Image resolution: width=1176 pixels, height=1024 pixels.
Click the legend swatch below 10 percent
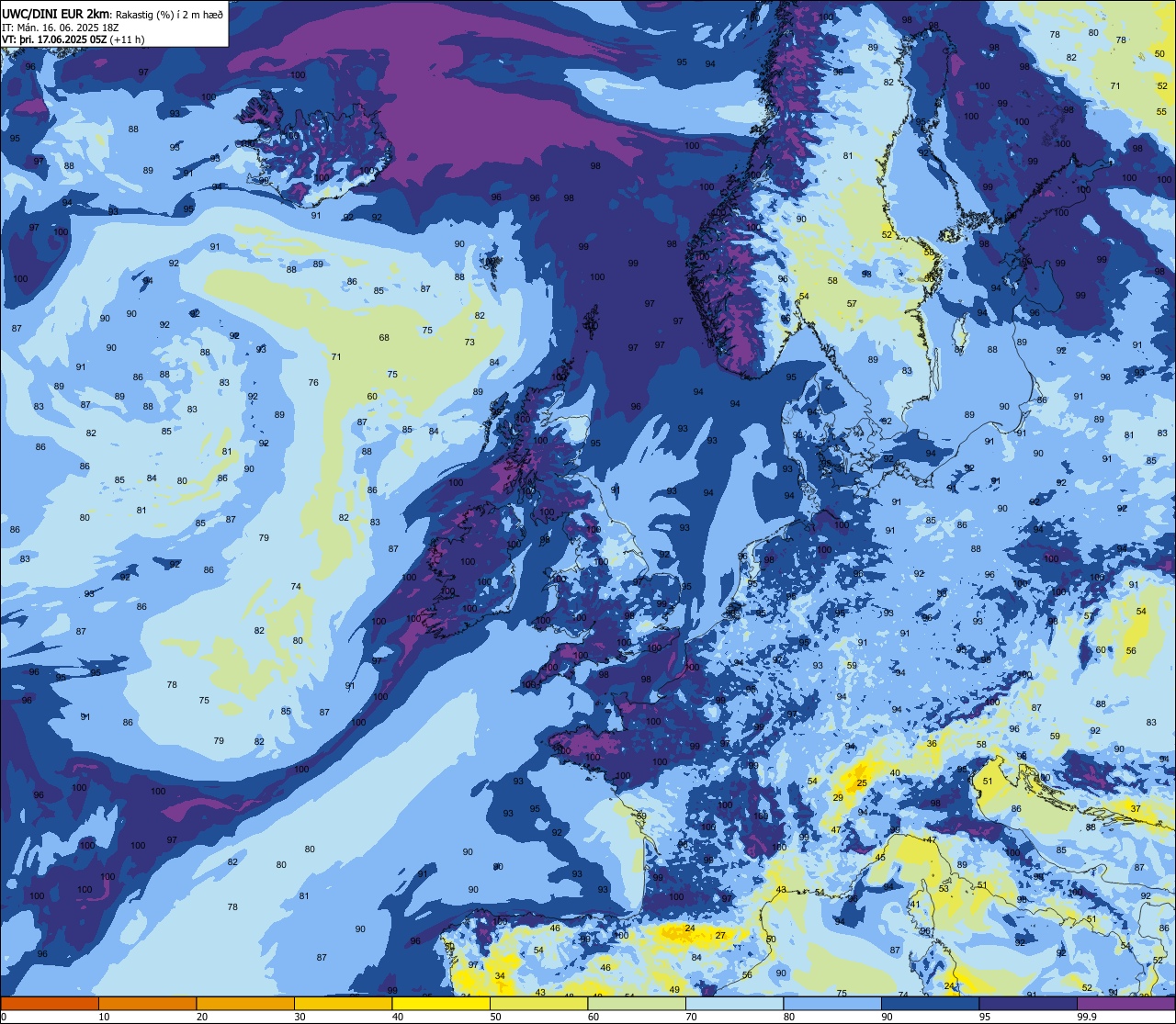pos(50,1003)
